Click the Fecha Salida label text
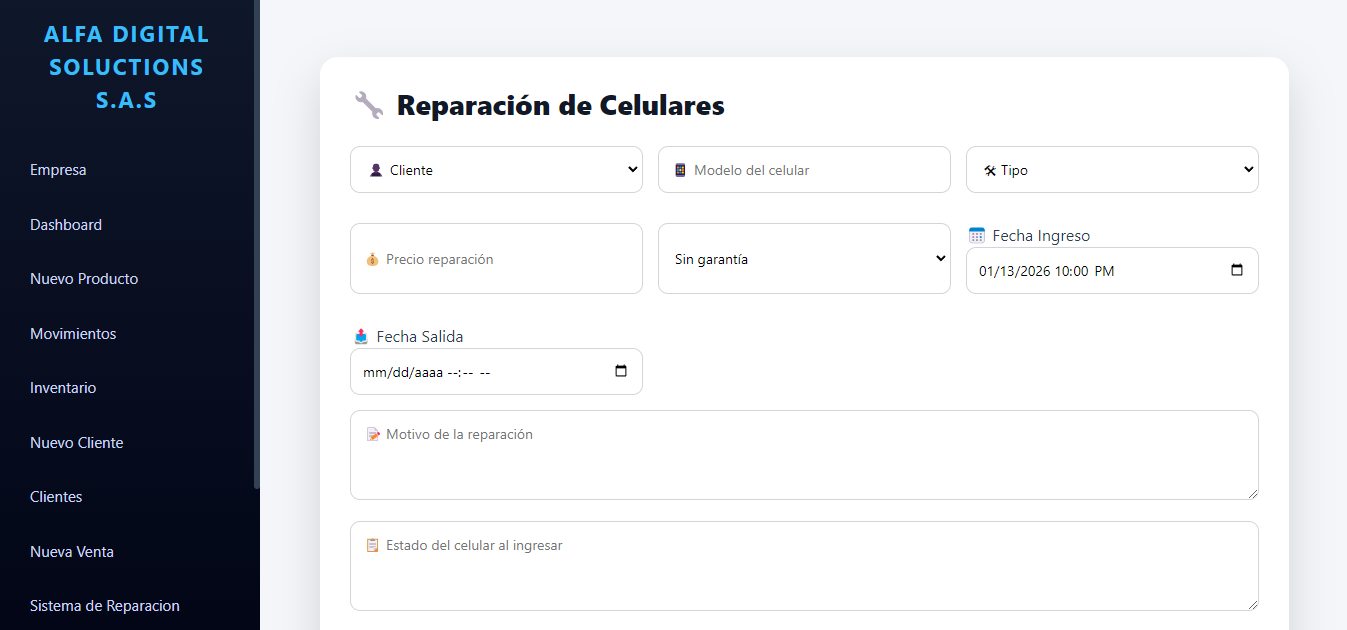Viewport: 1347px width, 630px height. 420,337
